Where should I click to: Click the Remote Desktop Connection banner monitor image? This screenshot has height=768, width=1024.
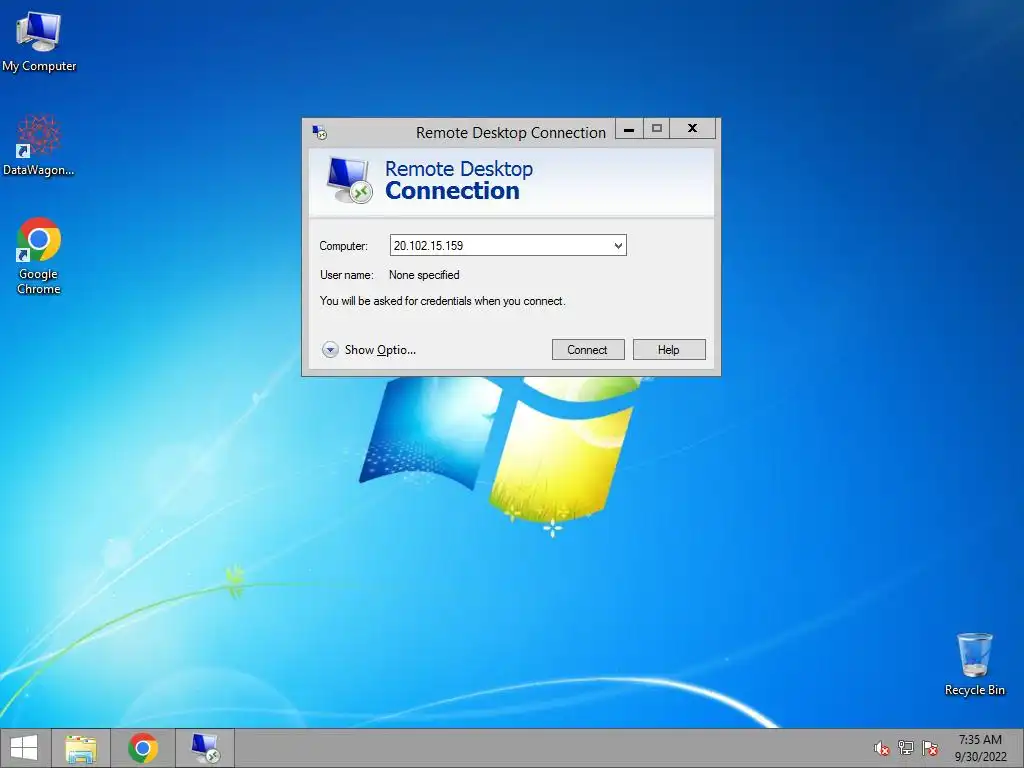349,180
